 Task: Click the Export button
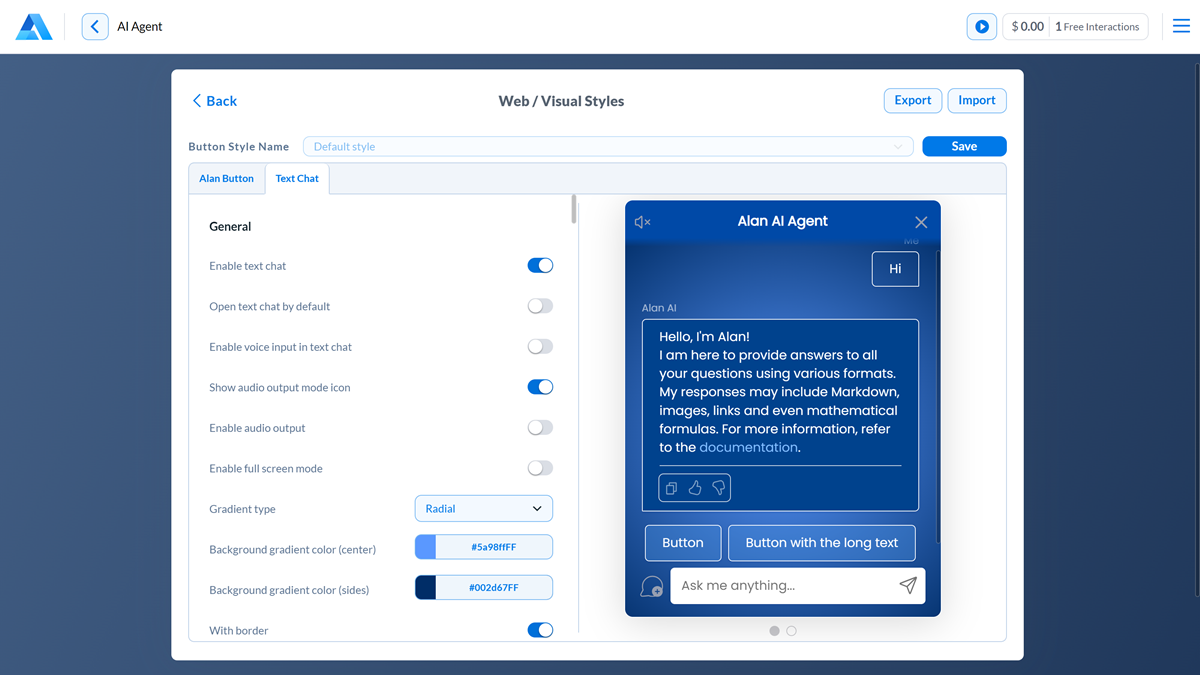[912, 100]
